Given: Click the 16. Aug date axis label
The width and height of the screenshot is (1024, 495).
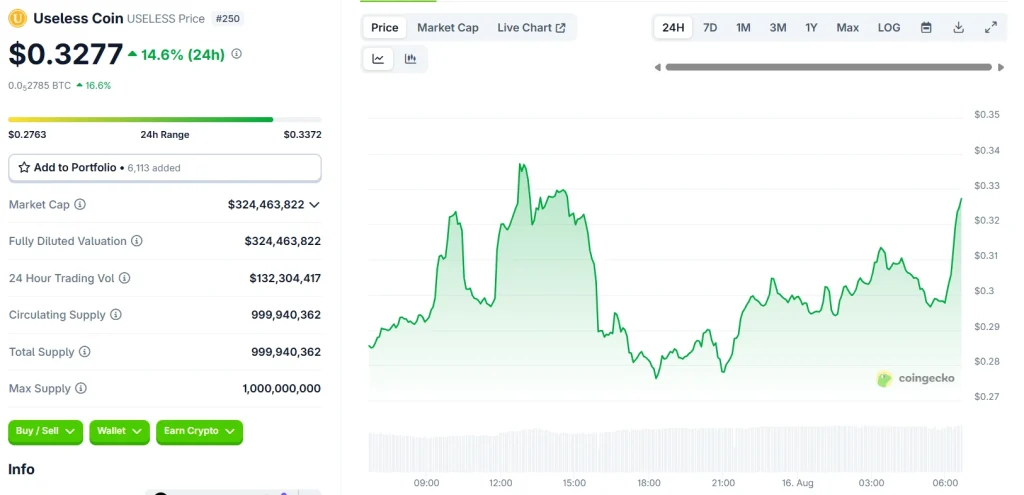Looking at the screenshot, I should [x=798, y=483].
